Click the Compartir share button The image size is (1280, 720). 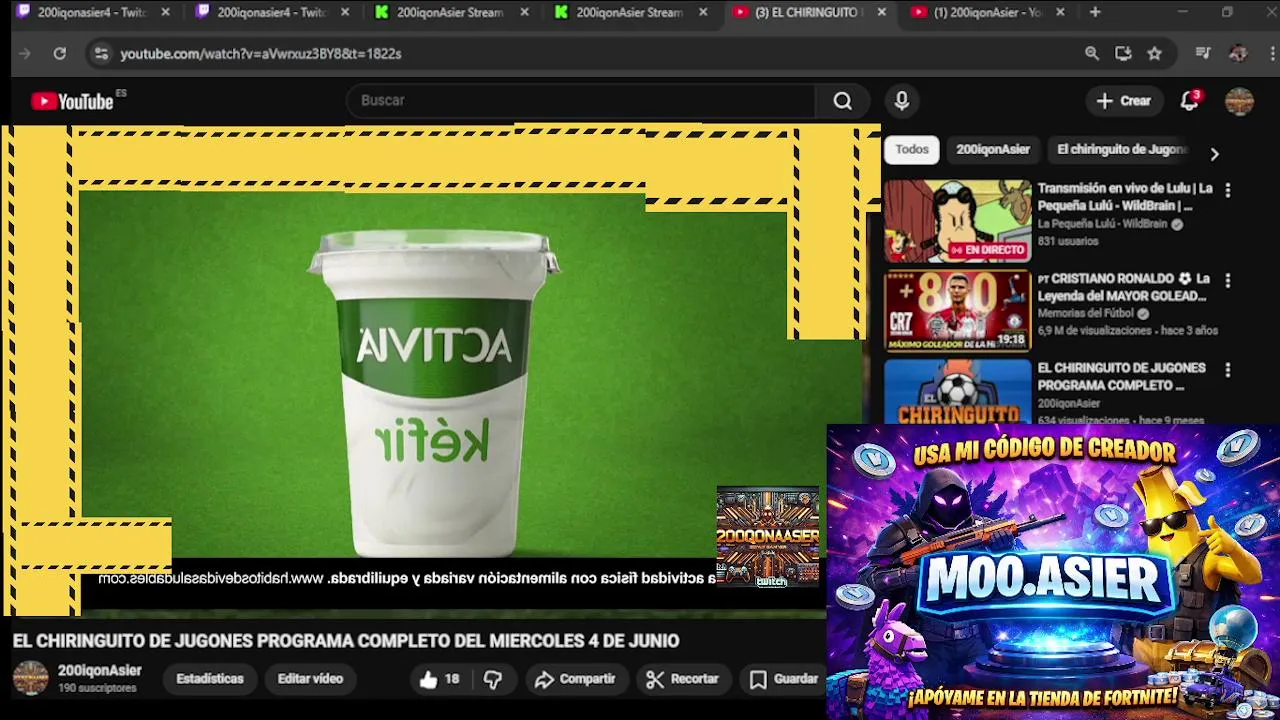tap(575, 679)
